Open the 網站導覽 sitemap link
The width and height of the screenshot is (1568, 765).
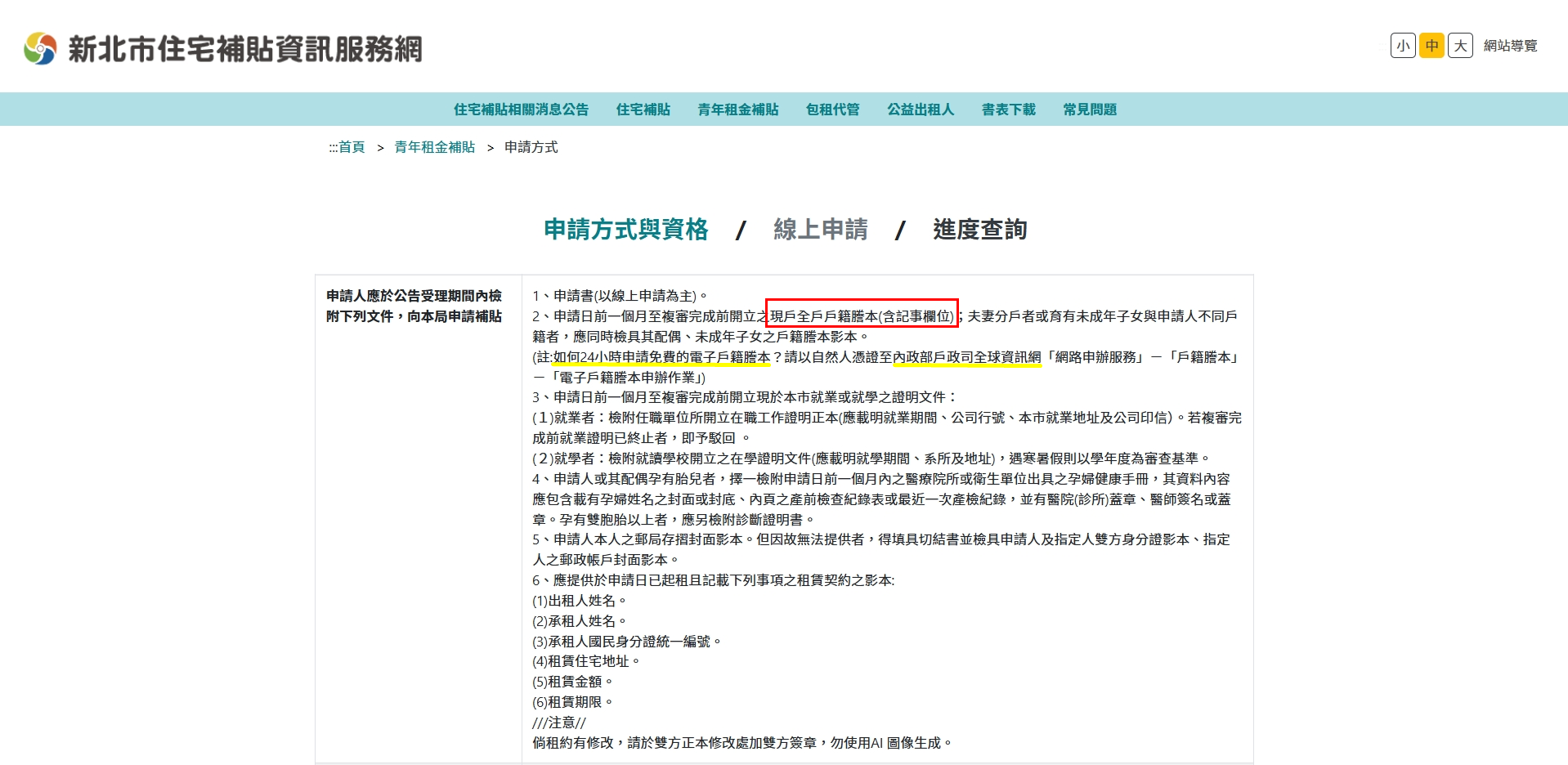tap(1511, 46)
